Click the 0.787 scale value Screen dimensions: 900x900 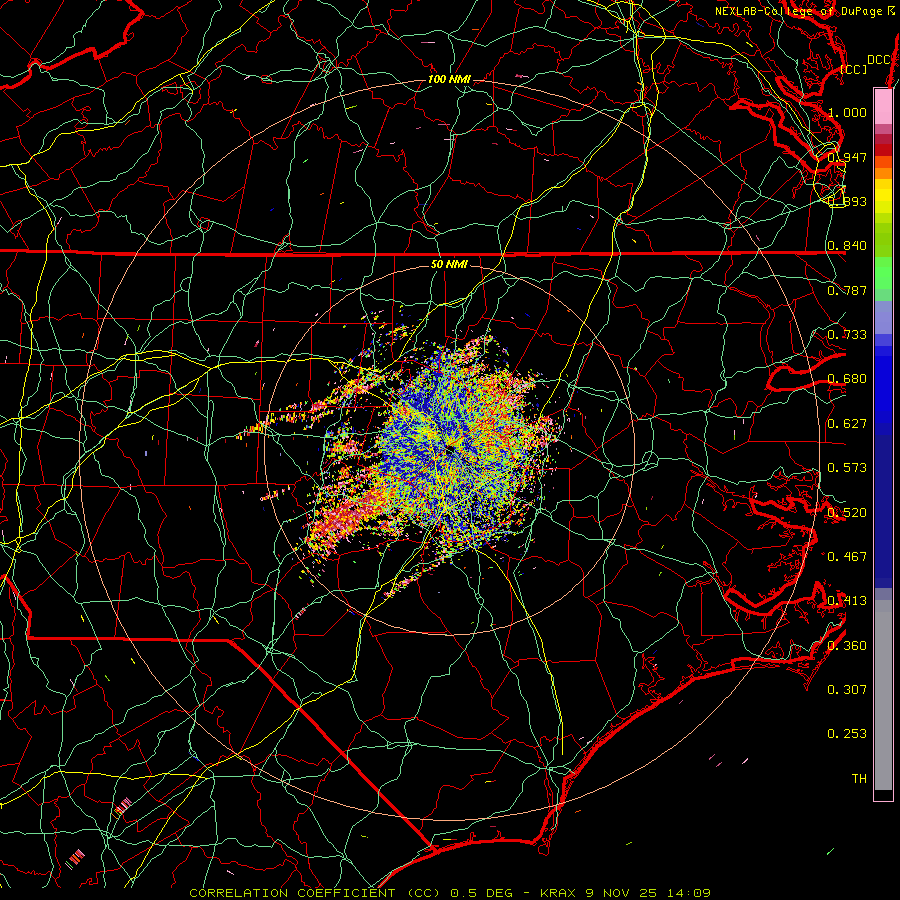pos(847,290)
